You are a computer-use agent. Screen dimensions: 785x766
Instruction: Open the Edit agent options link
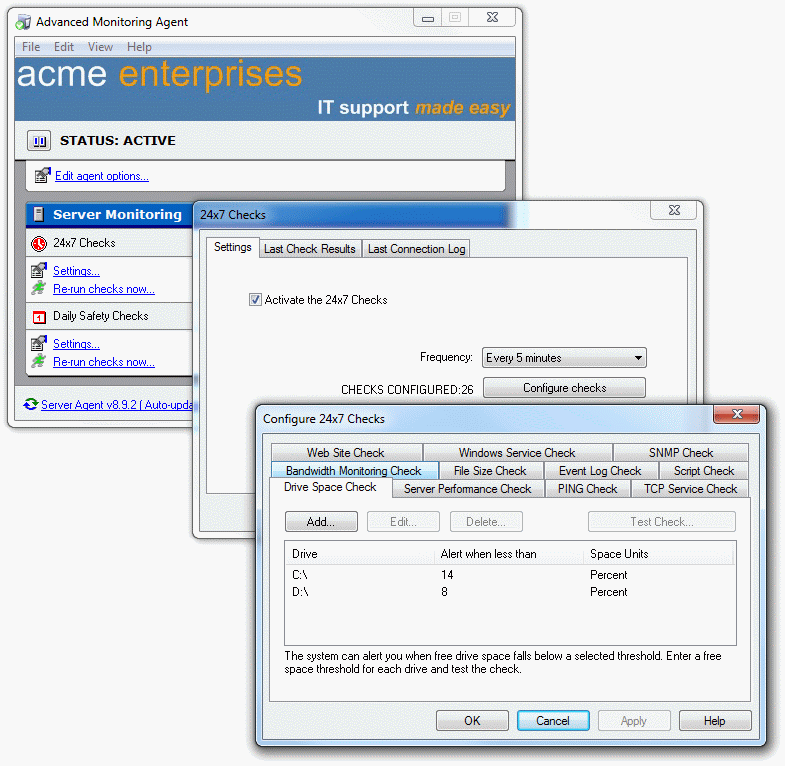[102, 176]
